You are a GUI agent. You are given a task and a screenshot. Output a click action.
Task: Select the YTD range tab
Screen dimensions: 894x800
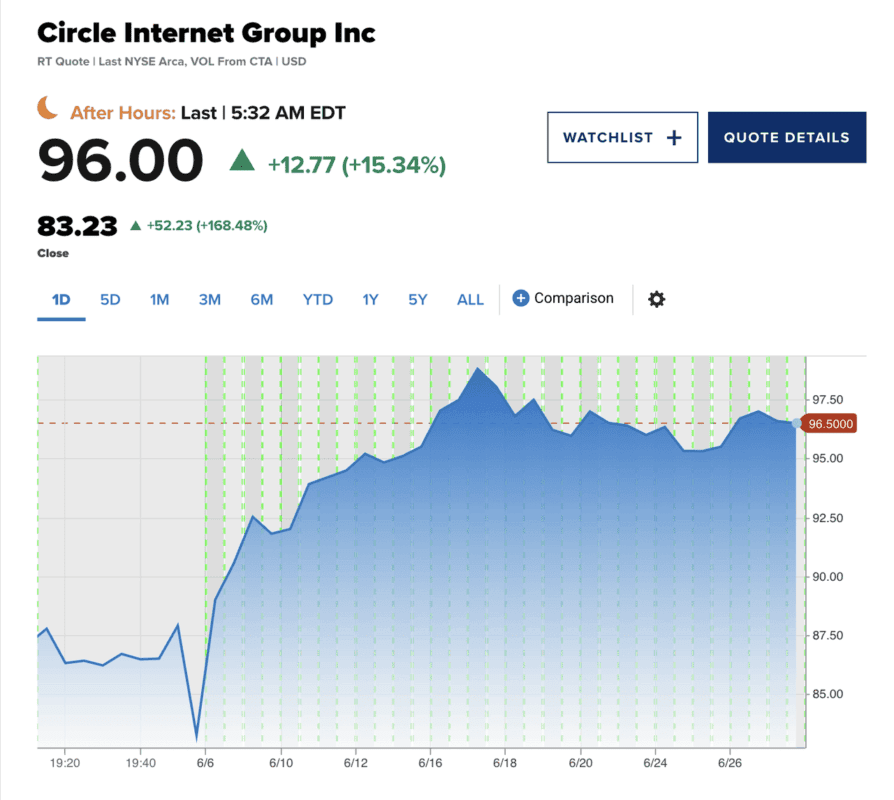pos(318,299)
